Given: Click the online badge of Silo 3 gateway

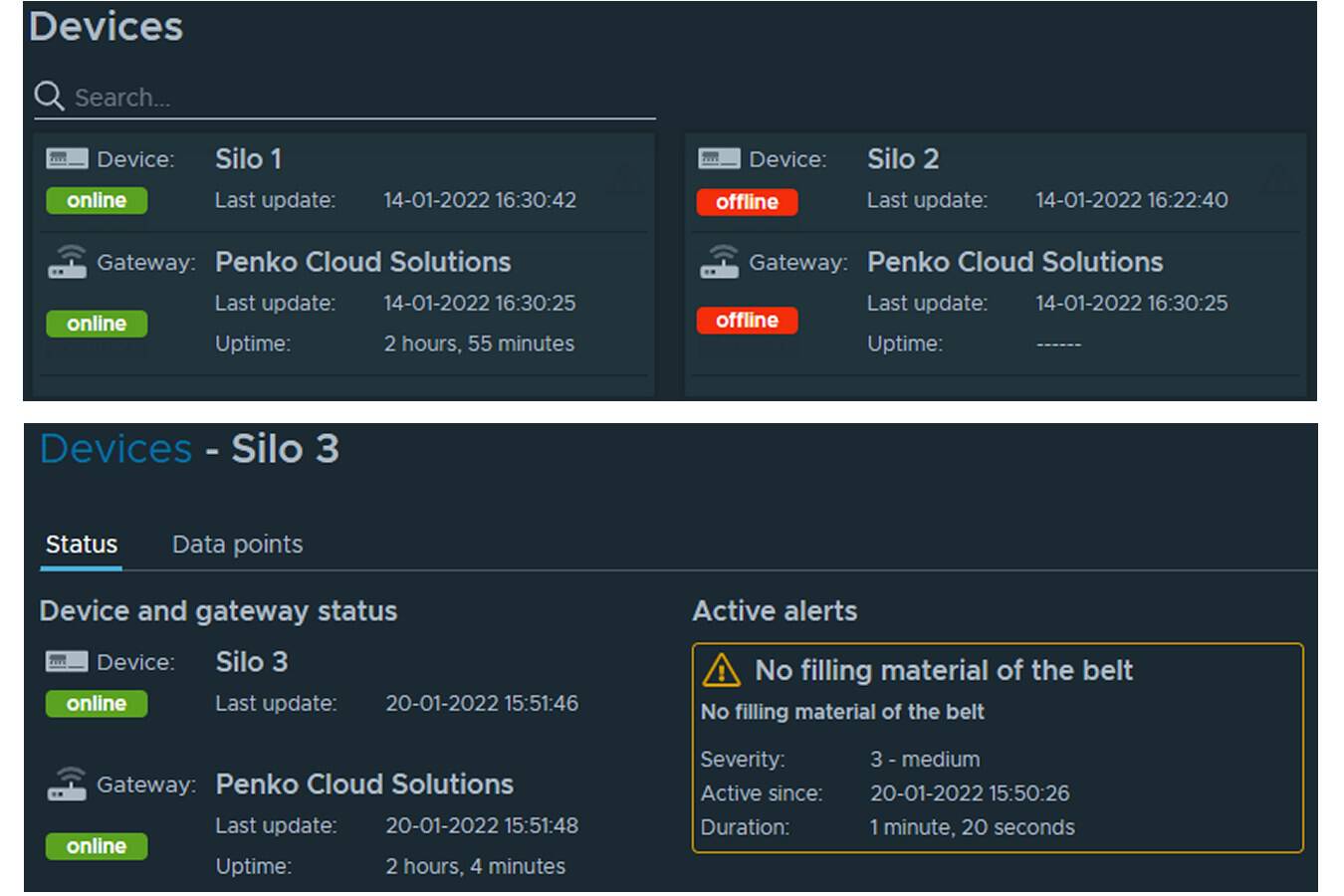Looking at the screenshot, I should (97, 846).
